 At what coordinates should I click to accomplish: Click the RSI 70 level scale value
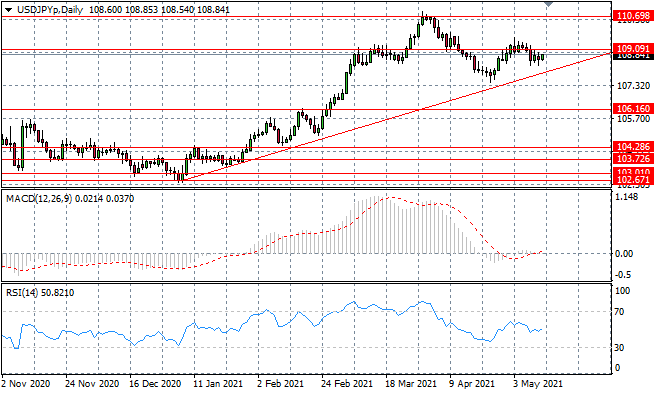point(619,312)
